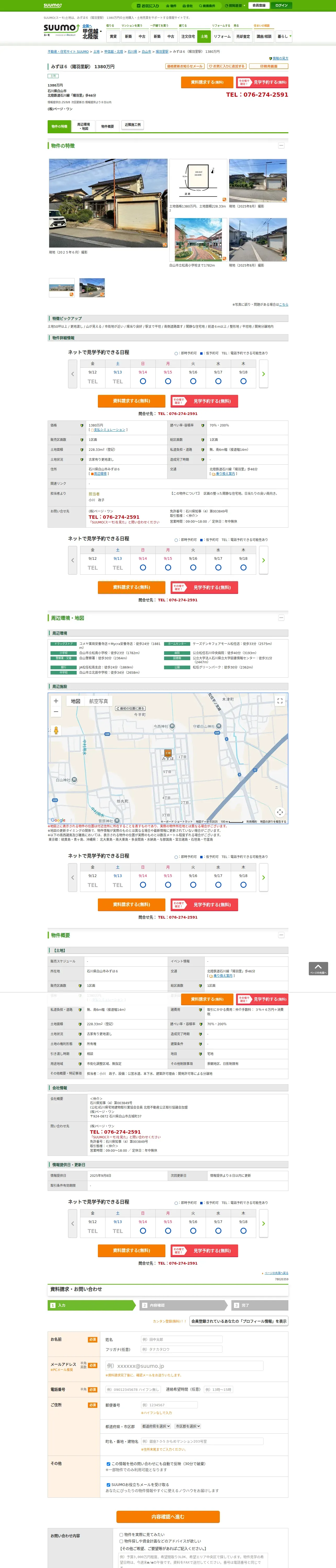
Task: Follow the 陽羽里駅 breadcrumb link
Action: coord(162,52)
